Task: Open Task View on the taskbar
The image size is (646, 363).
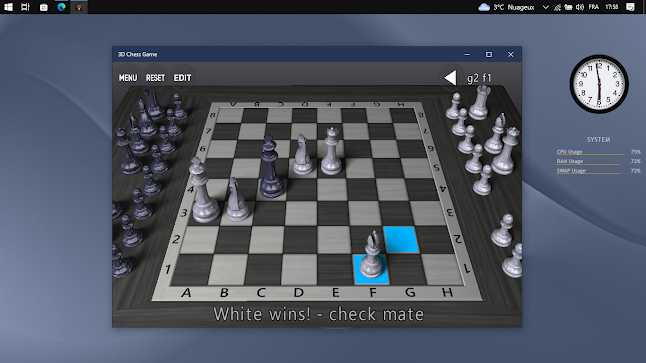Action: tap(26, 7)
